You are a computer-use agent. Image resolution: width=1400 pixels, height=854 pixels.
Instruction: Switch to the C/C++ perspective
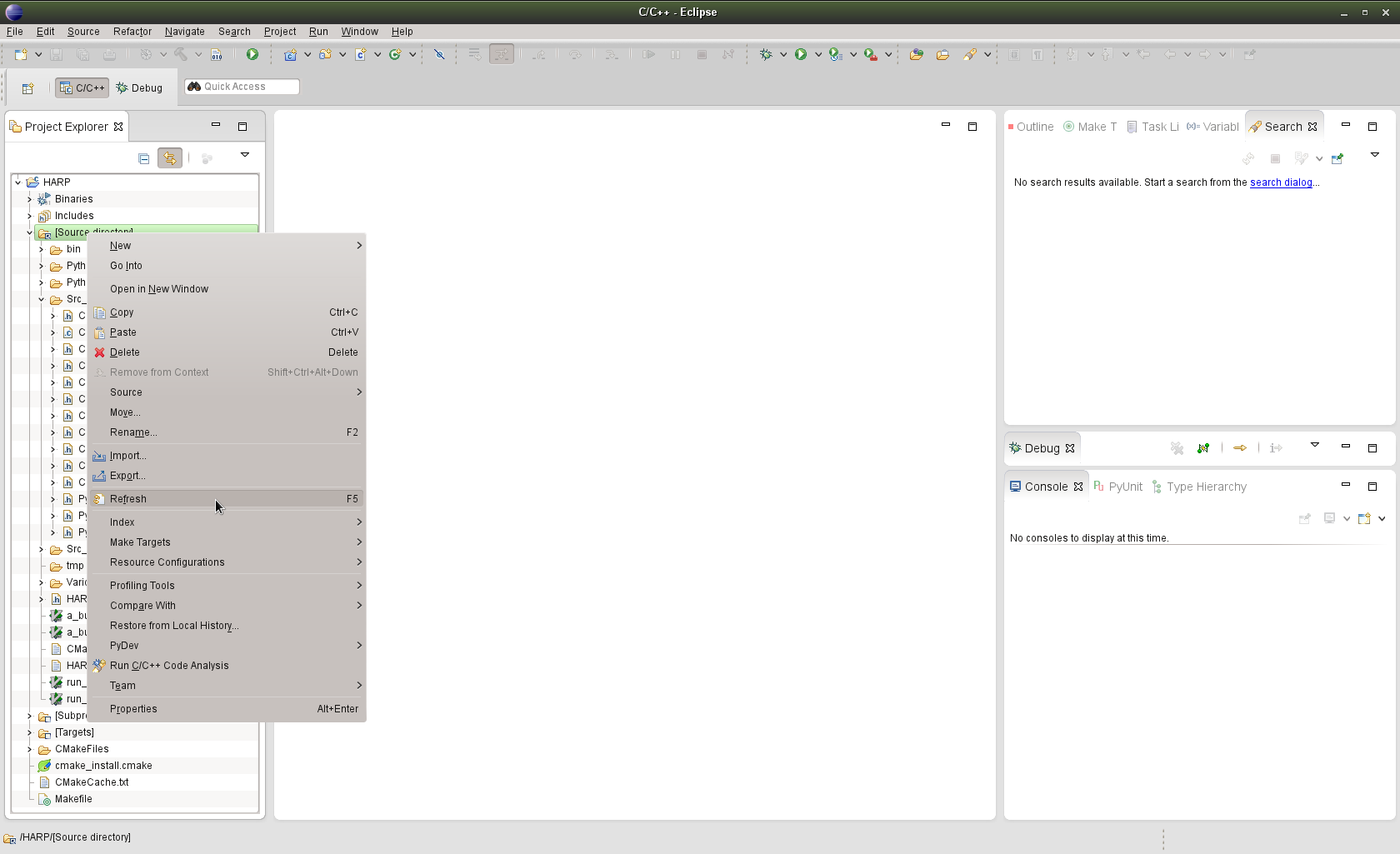(82, 87)
